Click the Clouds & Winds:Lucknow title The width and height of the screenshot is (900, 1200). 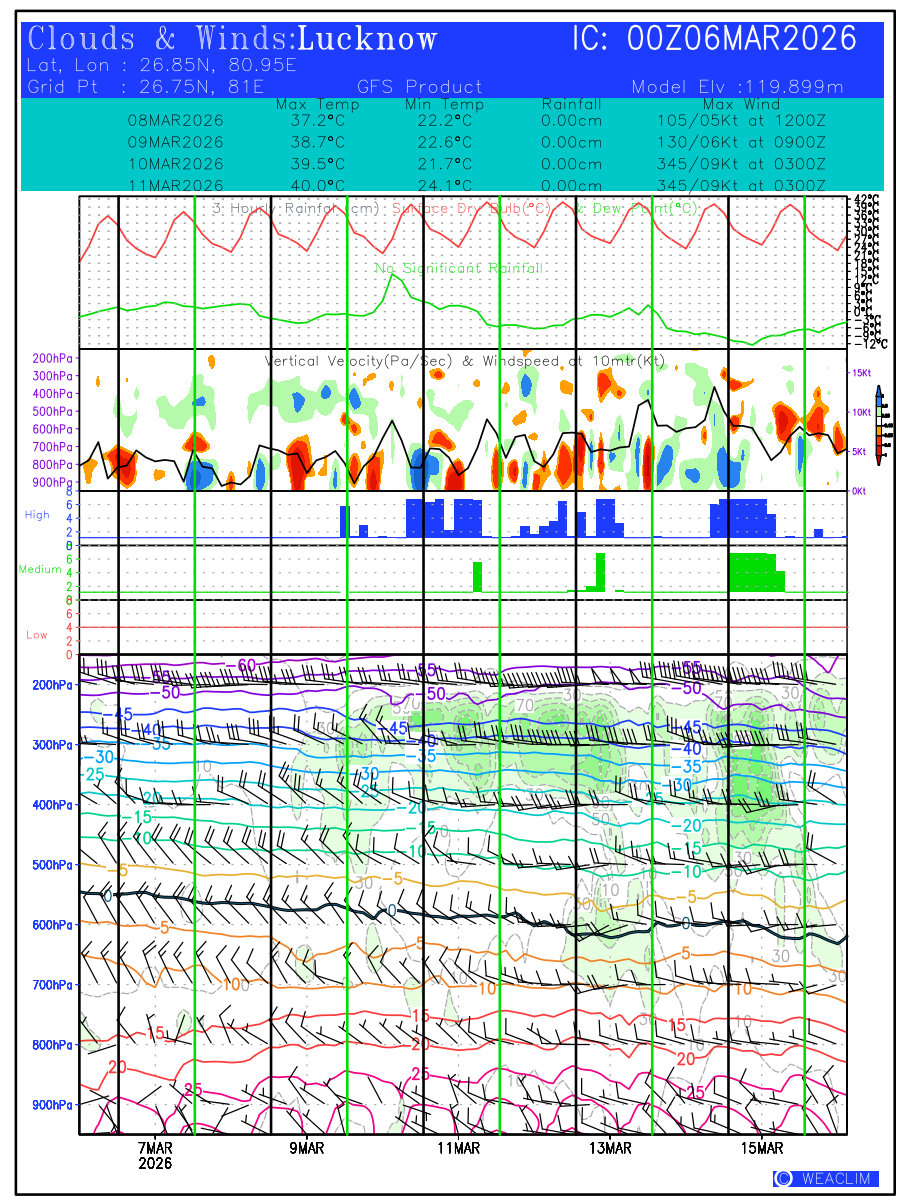click(x=233, y=39)
